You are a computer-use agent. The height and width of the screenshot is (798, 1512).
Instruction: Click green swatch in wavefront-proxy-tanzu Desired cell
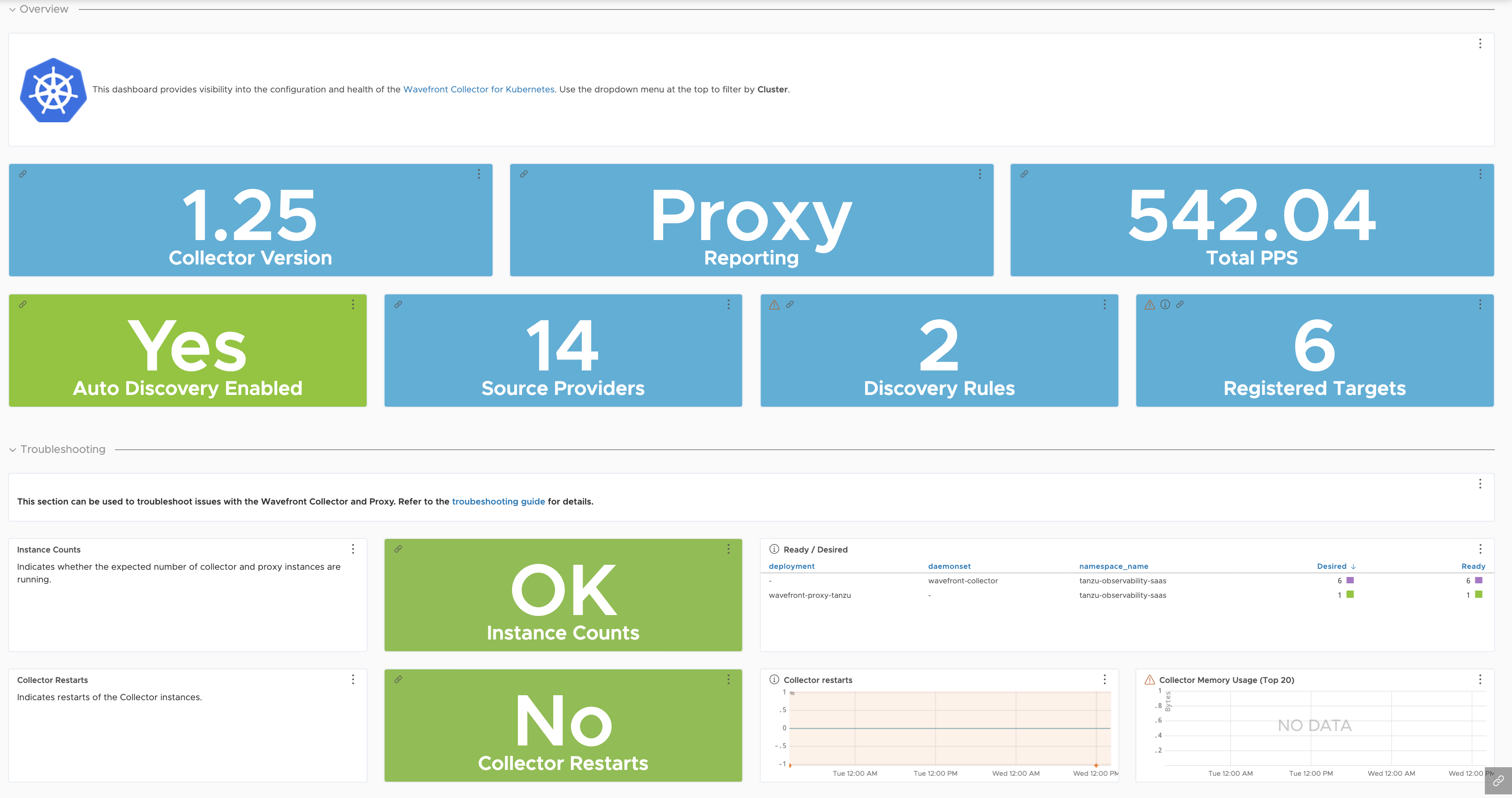(x=1349, y=594)
